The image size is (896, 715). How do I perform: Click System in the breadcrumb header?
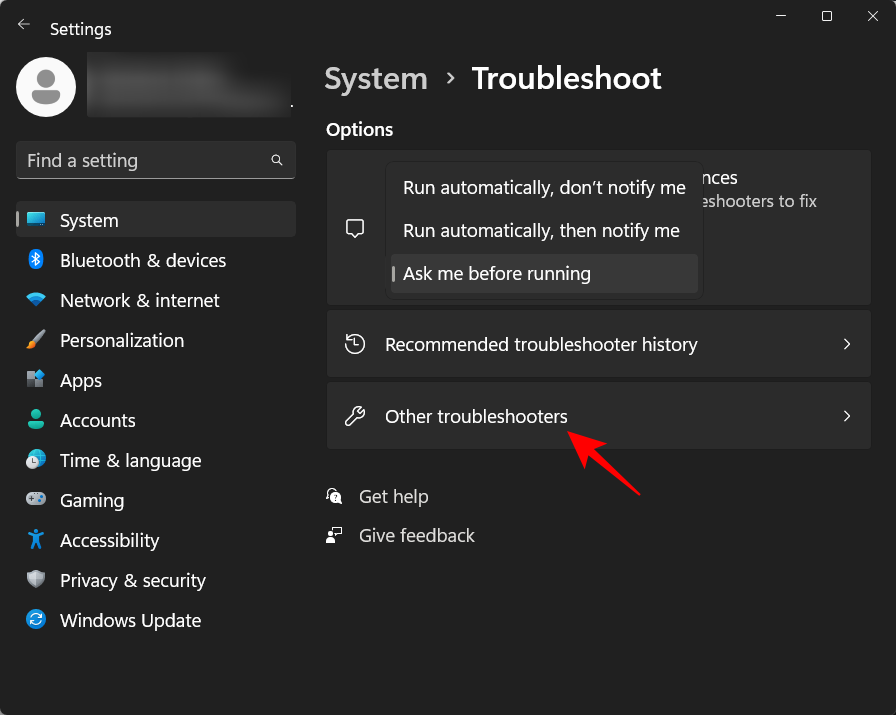click(x=376, y=78)
